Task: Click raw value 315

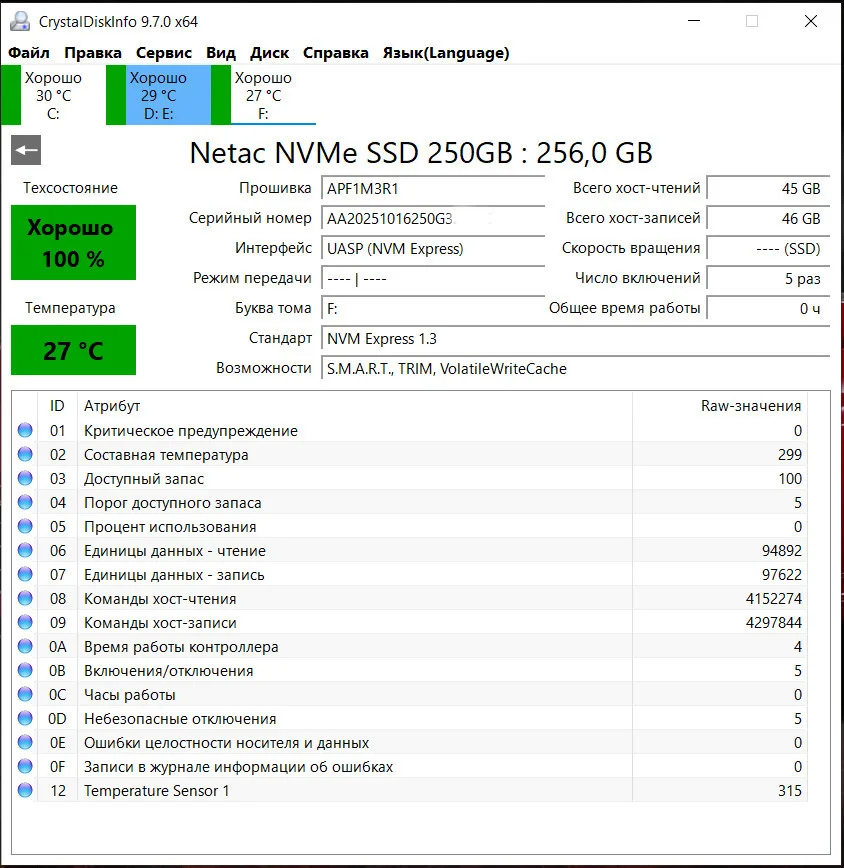Action: click(790, 790)
